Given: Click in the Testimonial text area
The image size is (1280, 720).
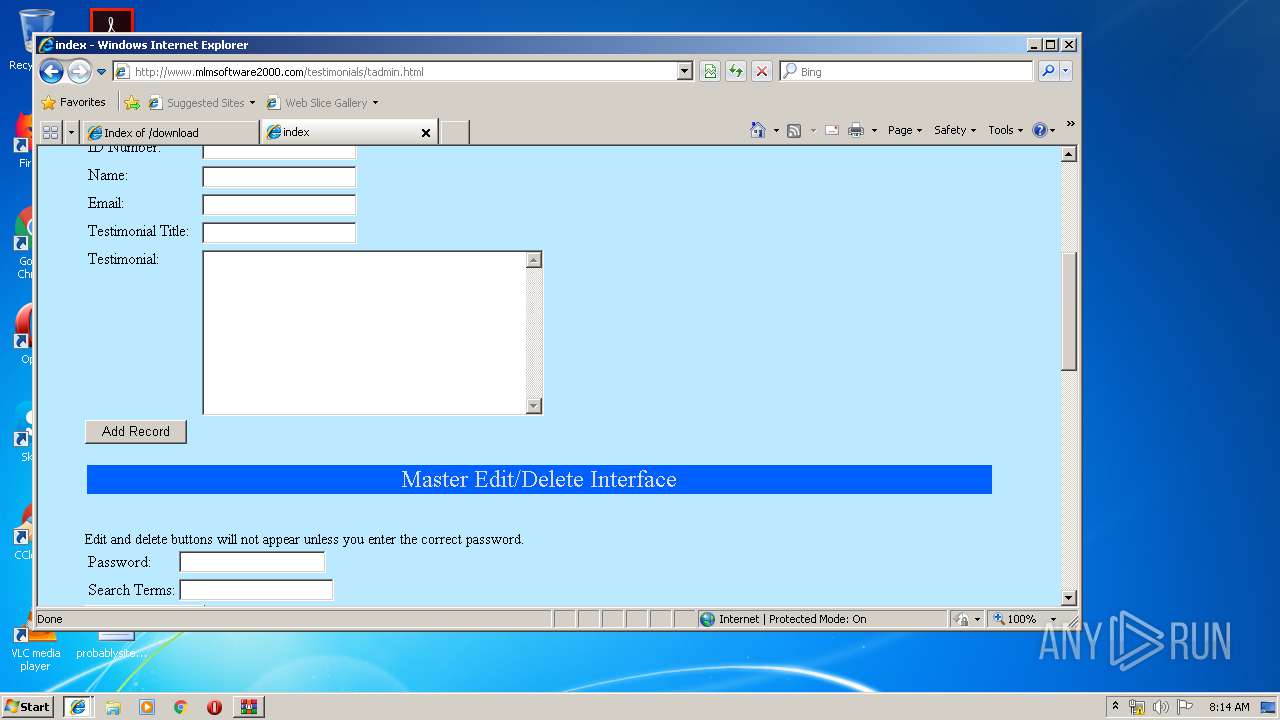Looking at the screenshot, I should (x=364, y=332).
